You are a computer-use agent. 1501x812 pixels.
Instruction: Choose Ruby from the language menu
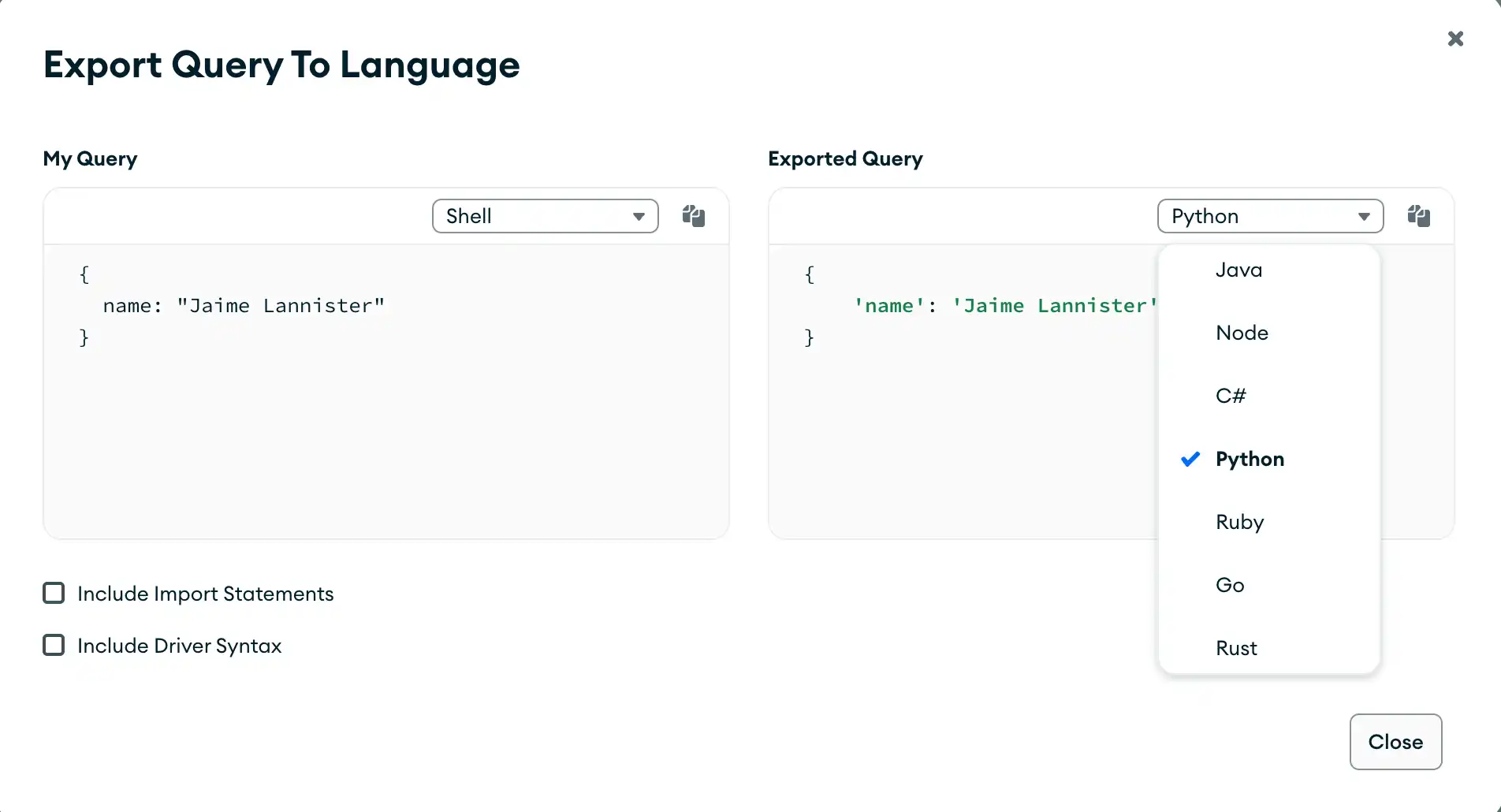[x=1239, y=521]
